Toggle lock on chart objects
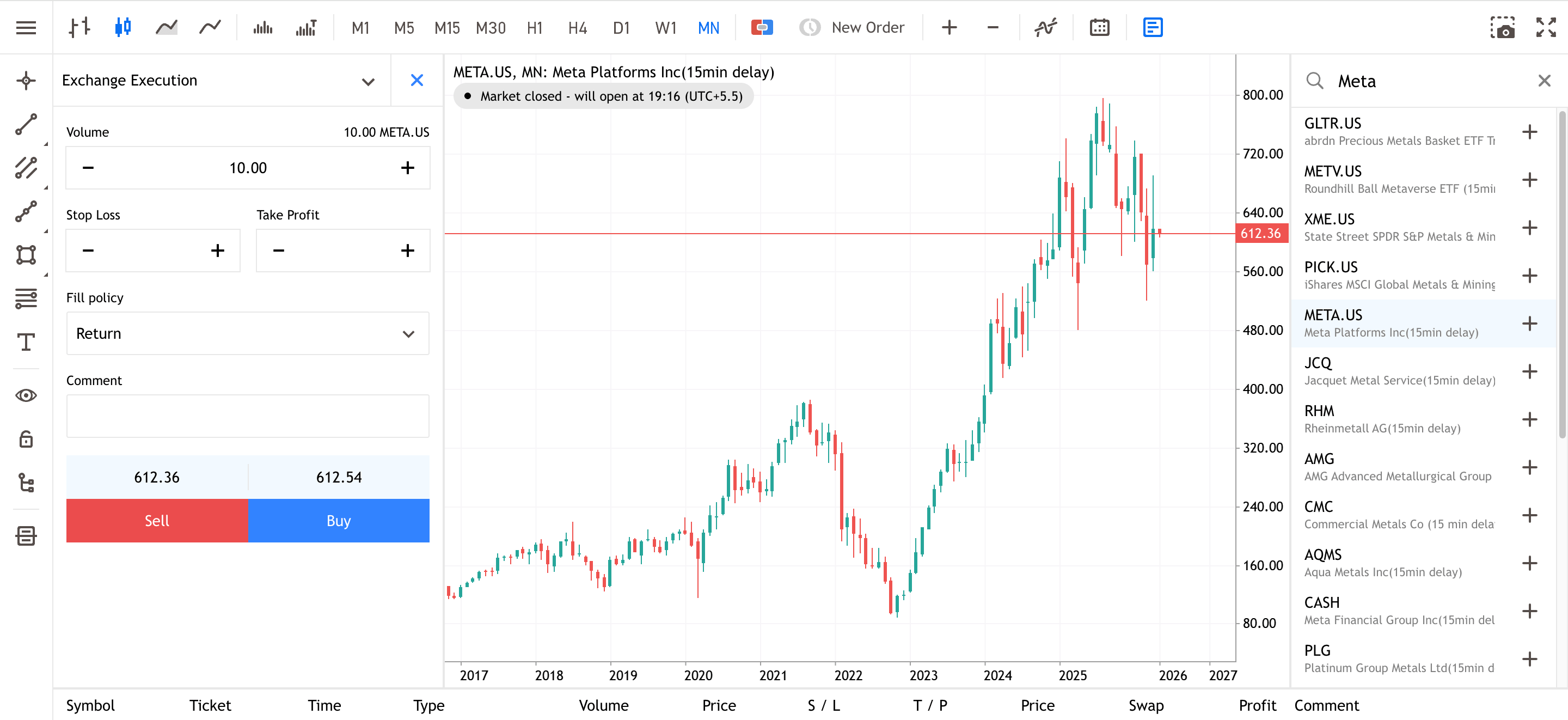Viewport: 1568px width, 720px height. click(x=26, y=438)
